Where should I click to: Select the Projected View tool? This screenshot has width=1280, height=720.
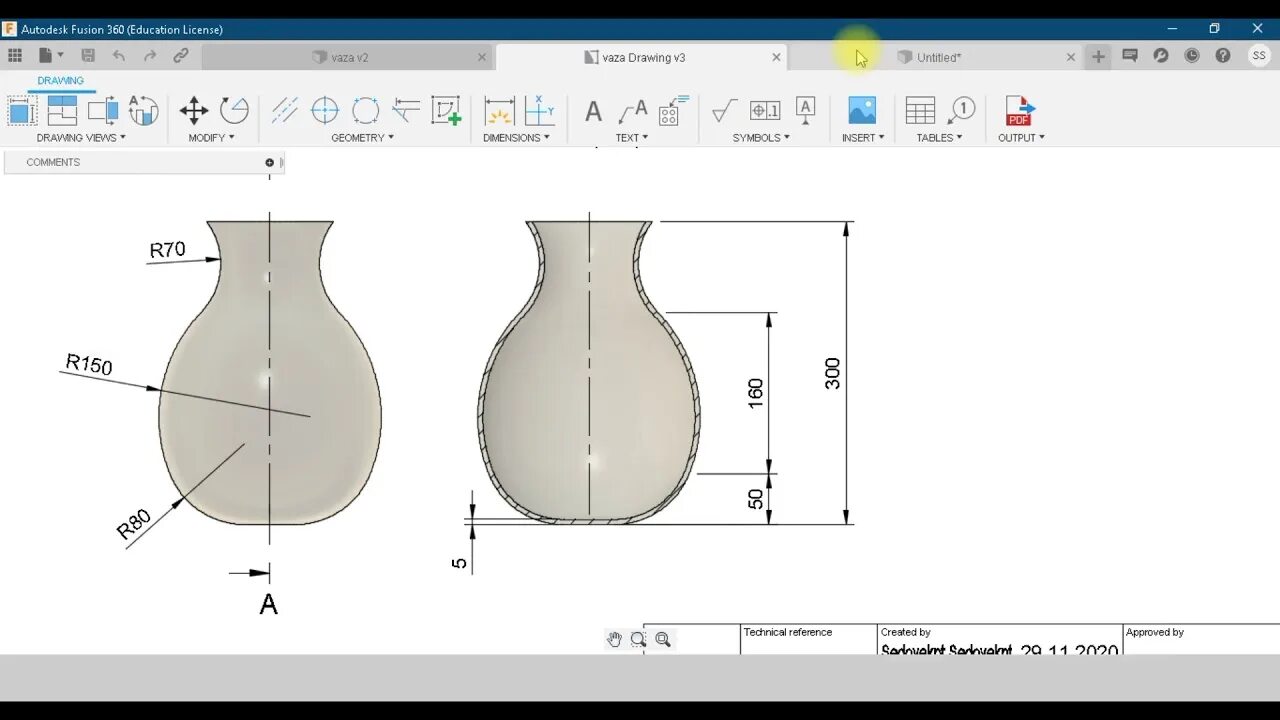62,110
